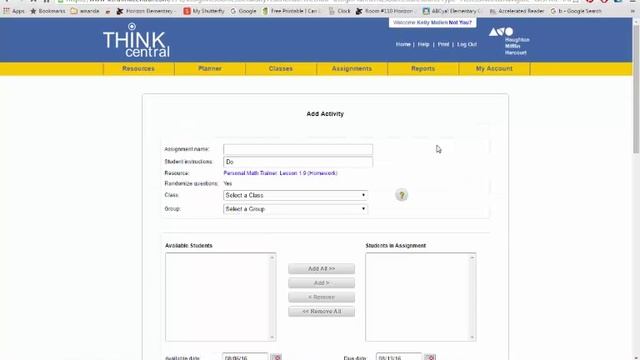Open the My Shutterfly bookmark

coord(204,11)
